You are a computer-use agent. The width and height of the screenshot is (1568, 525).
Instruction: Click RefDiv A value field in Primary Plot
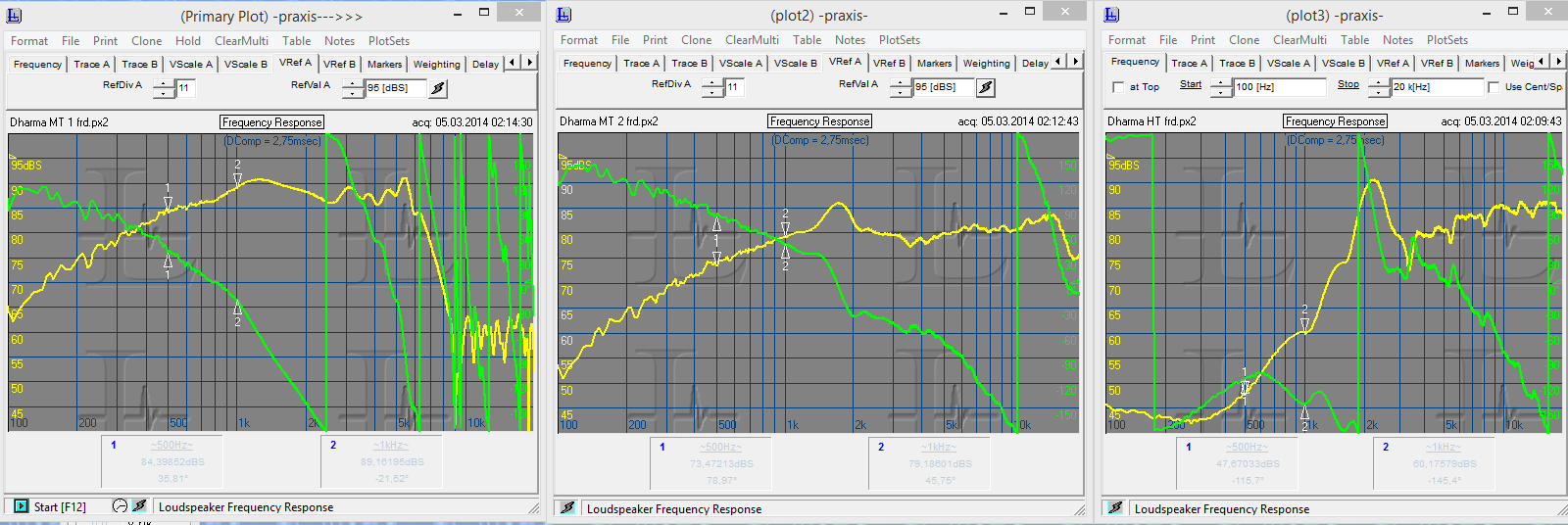point(185,88)
